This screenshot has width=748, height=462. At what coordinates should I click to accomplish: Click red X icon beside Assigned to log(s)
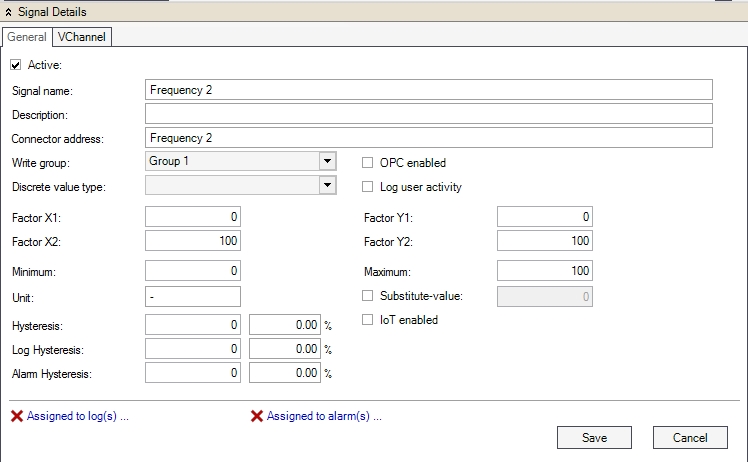(x=17, y=416)
